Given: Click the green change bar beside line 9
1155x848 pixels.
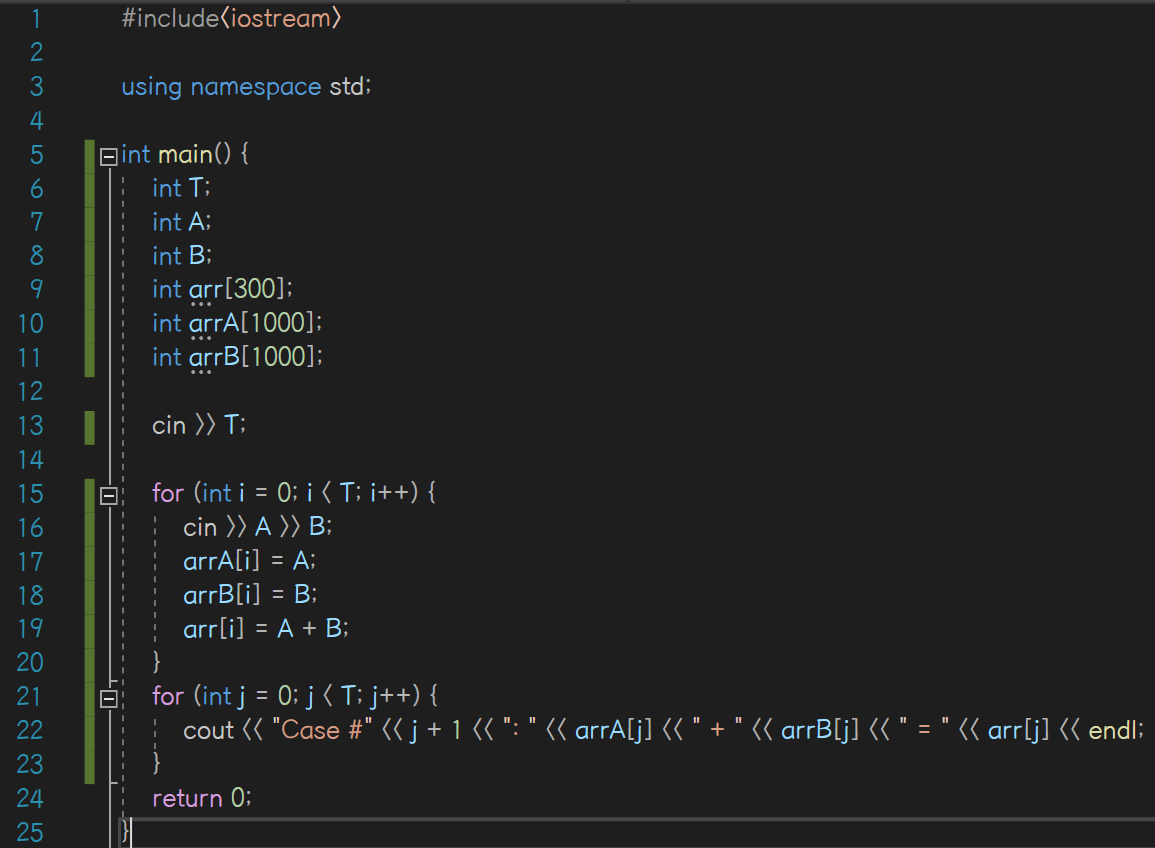Looking at the screenshot, I should (x=89, y=289).
